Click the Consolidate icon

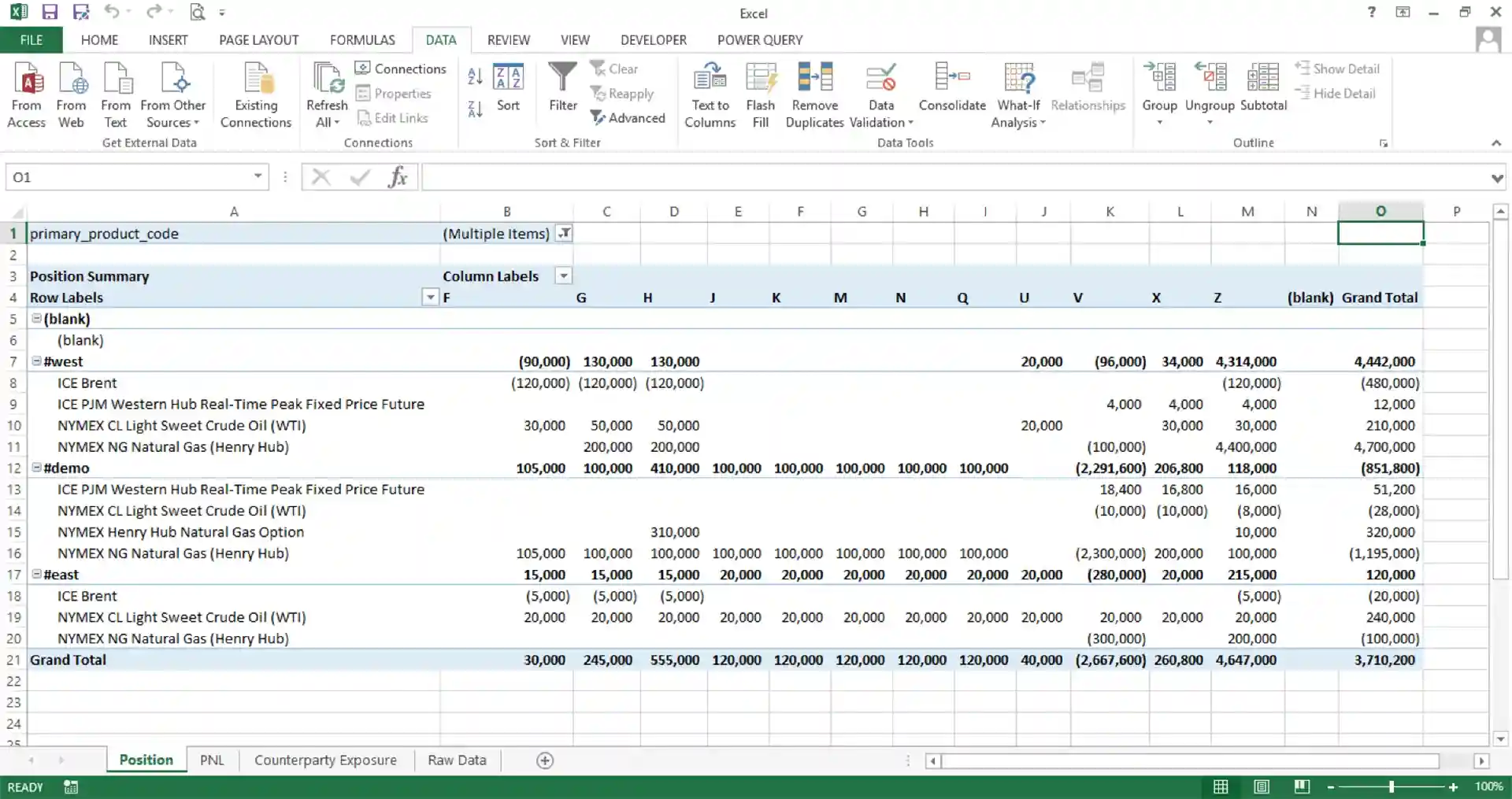click(952, 87)
